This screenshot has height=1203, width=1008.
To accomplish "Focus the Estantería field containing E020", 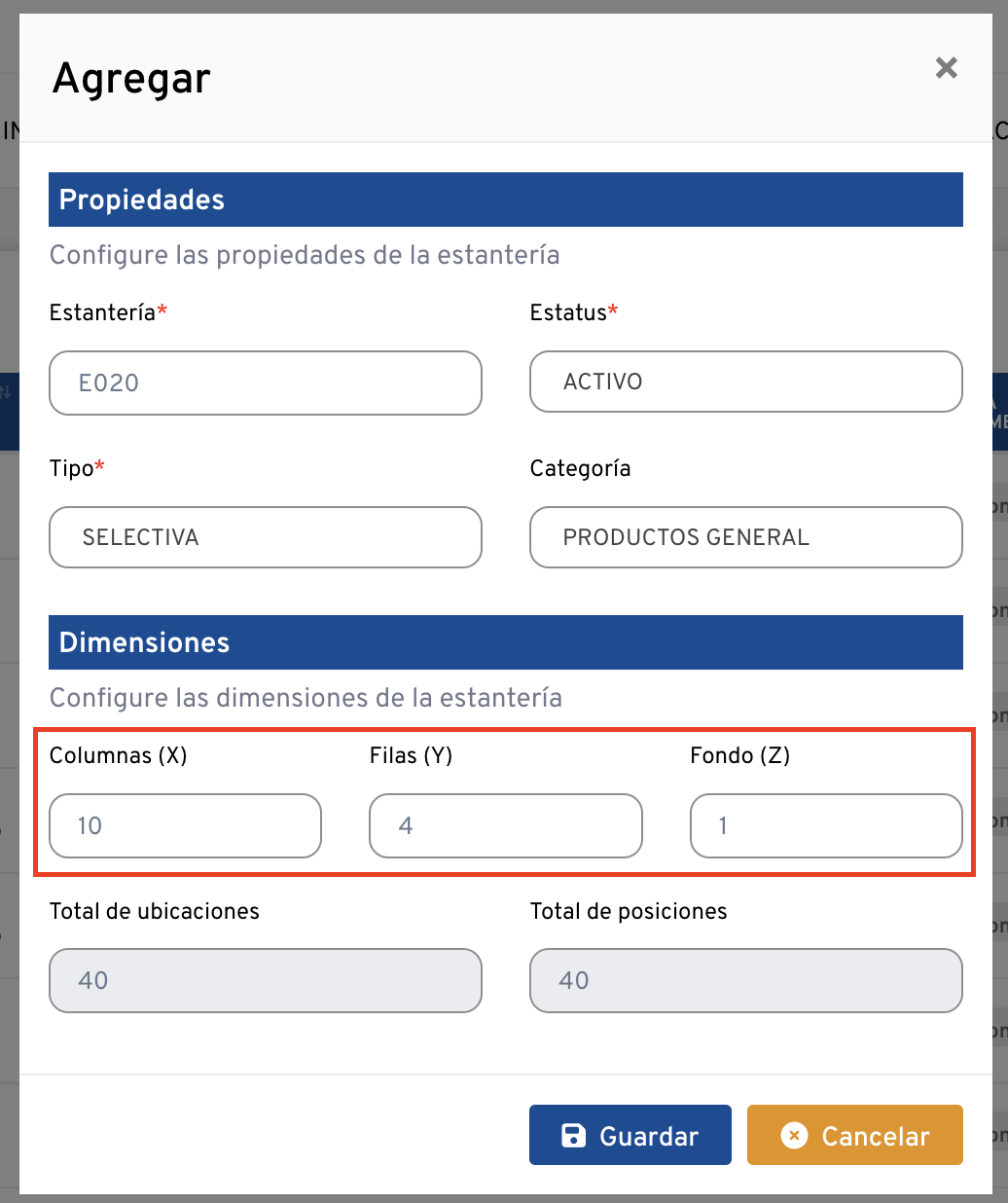I will [265, 383].
